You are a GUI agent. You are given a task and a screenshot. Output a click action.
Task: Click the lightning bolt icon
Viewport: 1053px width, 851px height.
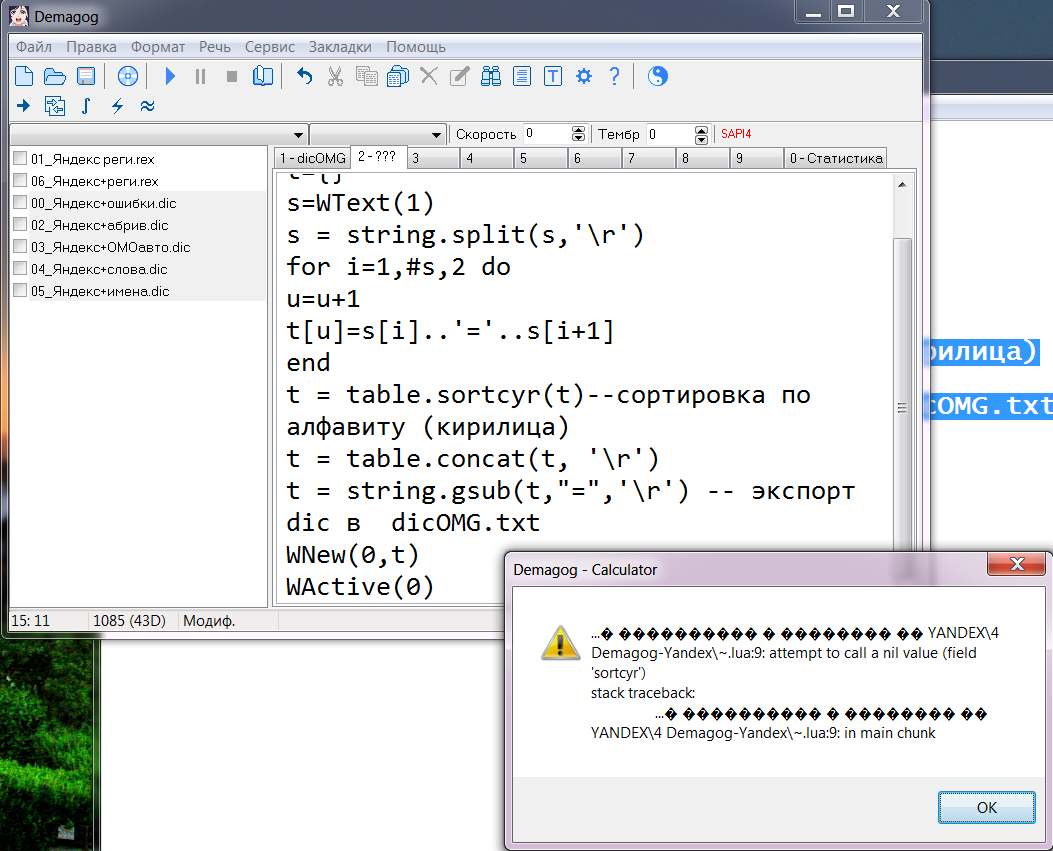(117, 105)
